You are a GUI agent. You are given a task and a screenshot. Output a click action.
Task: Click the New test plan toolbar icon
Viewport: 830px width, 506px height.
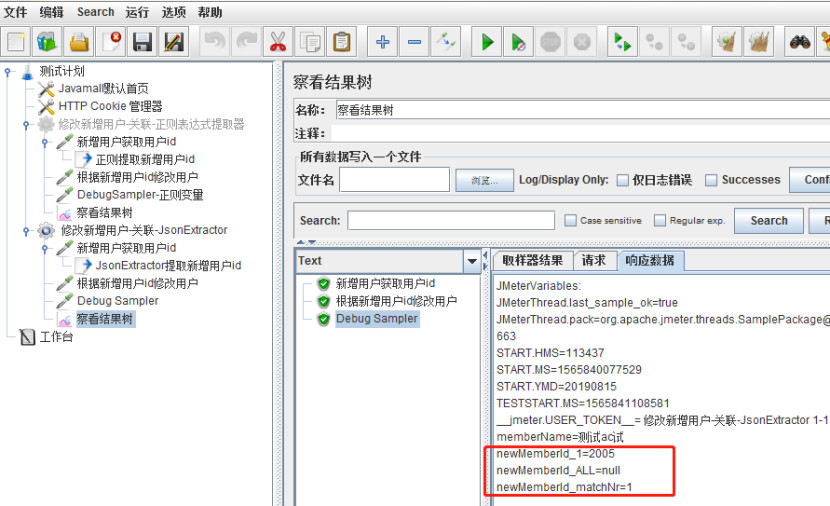pyautogui.click(x=15, y=41)
